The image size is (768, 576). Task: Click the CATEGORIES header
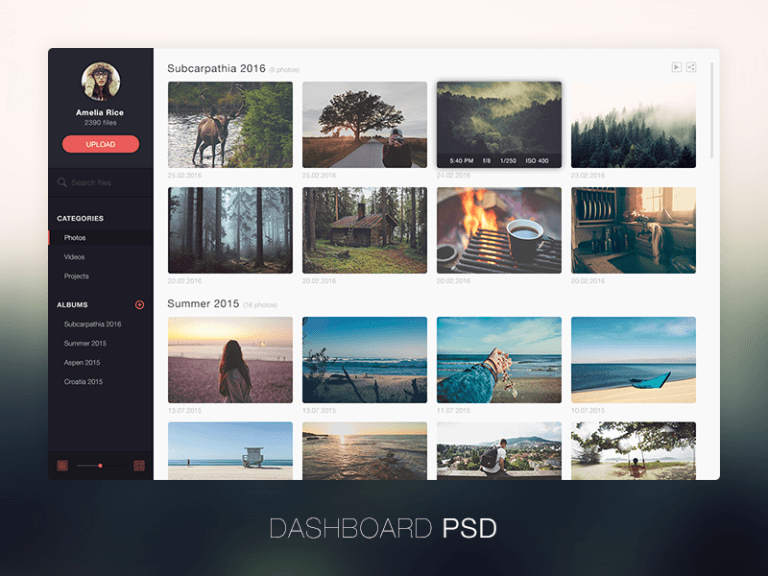click(x=80, y=218)
